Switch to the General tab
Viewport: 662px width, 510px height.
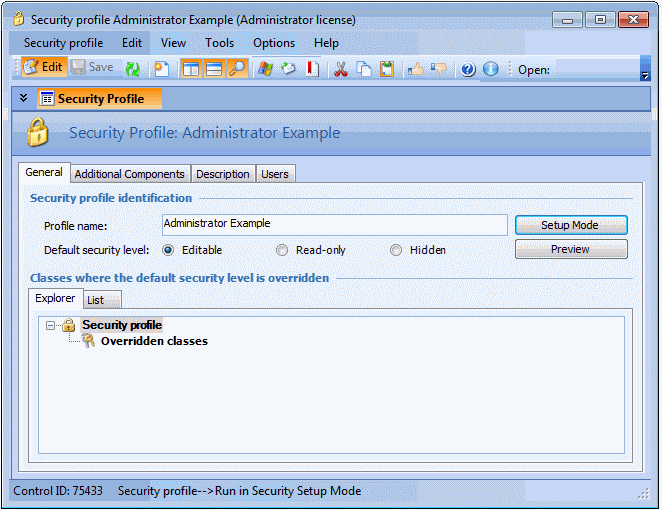[44, 173]
